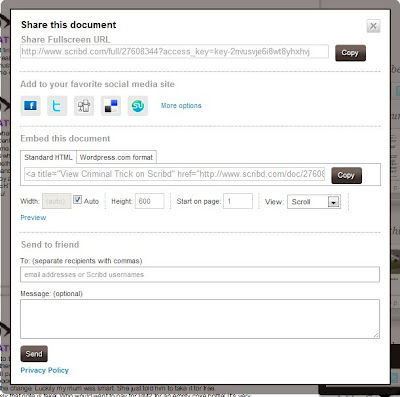Focus the Width input field
The width and height of the screenshot is (400, 397).
(x=57, y=201)
